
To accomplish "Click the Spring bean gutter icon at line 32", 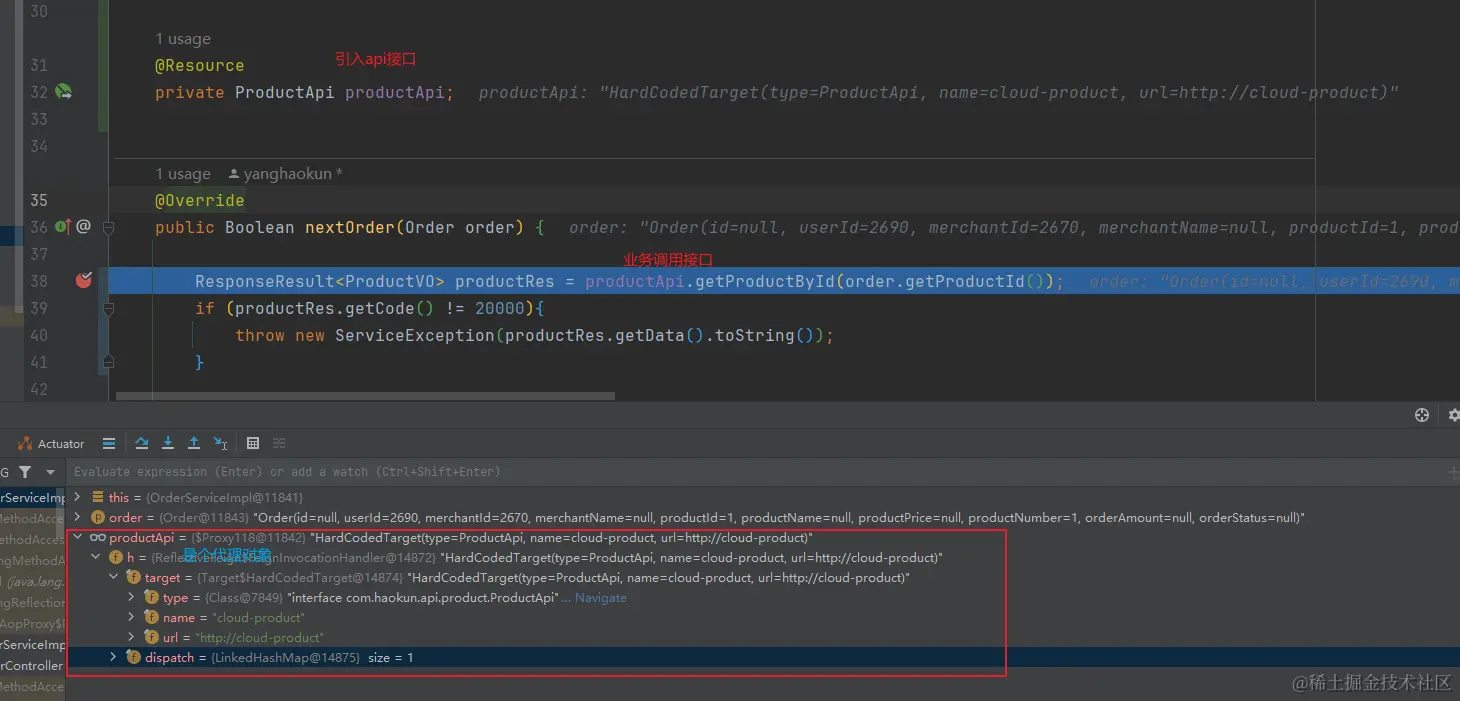I will coord(63,92).
